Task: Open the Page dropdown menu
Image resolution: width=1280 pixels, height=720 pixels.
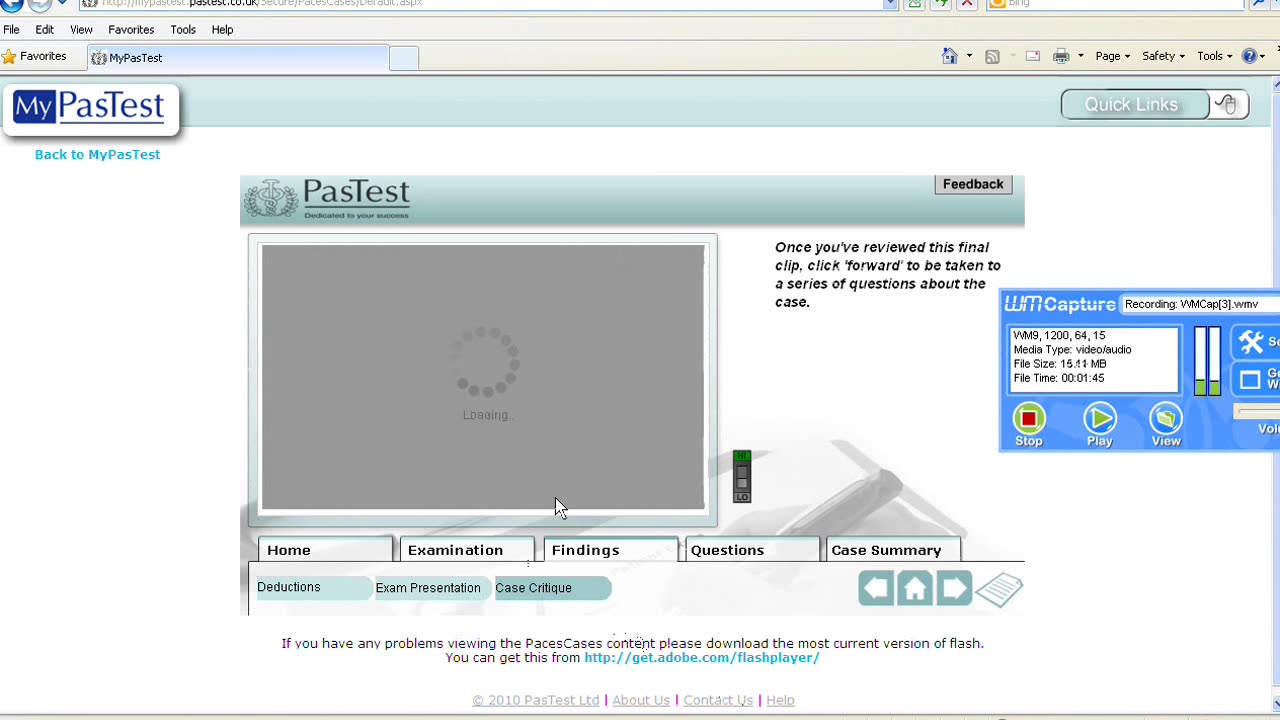Action: [1112, 56]
